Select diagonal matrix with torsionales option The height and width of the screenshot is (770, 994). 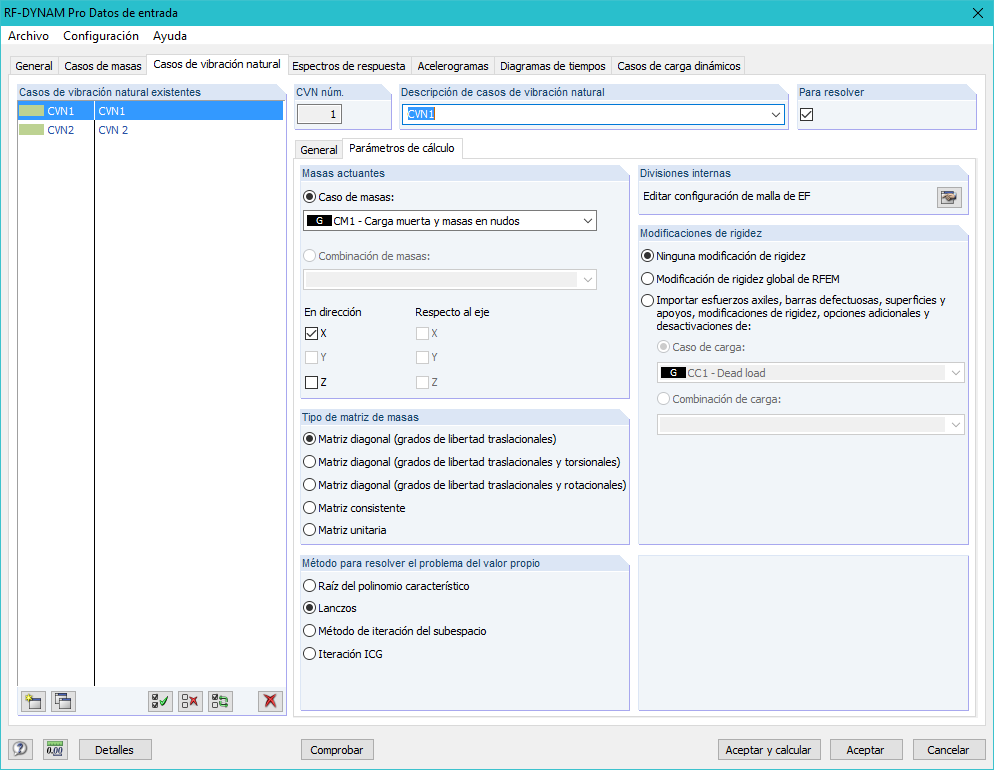pyautogui.click(x=309, y=462)
